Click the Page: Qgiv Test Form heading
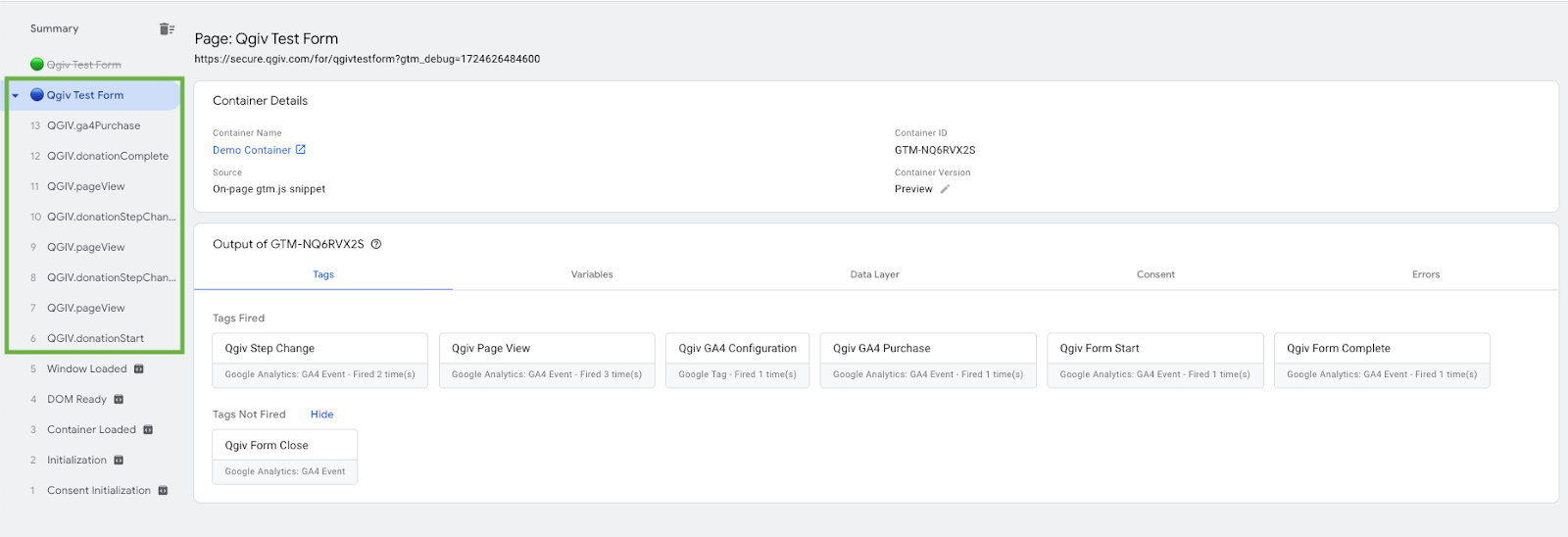The image size is (1568, 537). pyautogui.click(x=267, y=38)
